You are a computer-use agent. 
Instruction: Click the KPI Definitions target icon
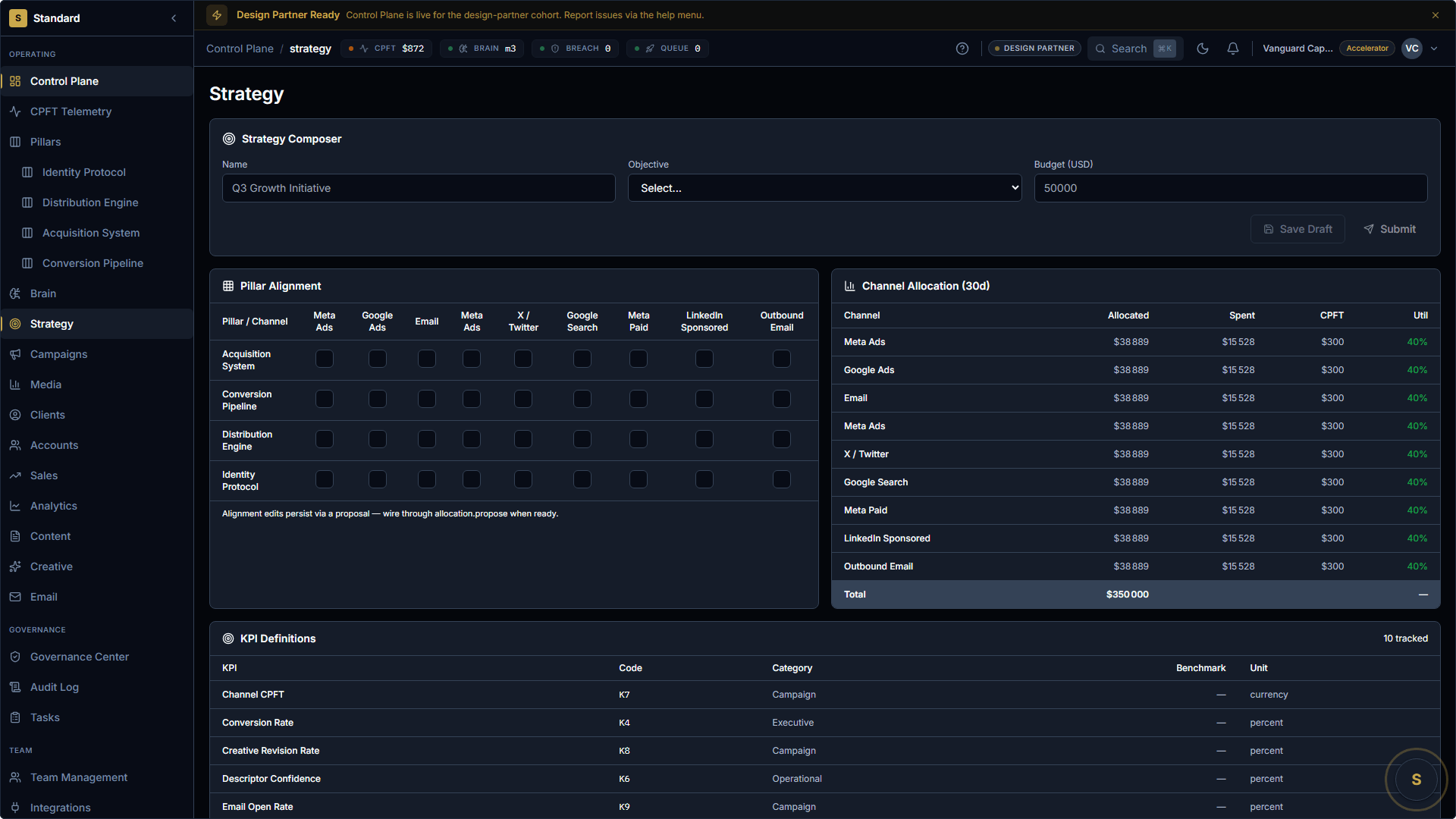click(227, 639)
